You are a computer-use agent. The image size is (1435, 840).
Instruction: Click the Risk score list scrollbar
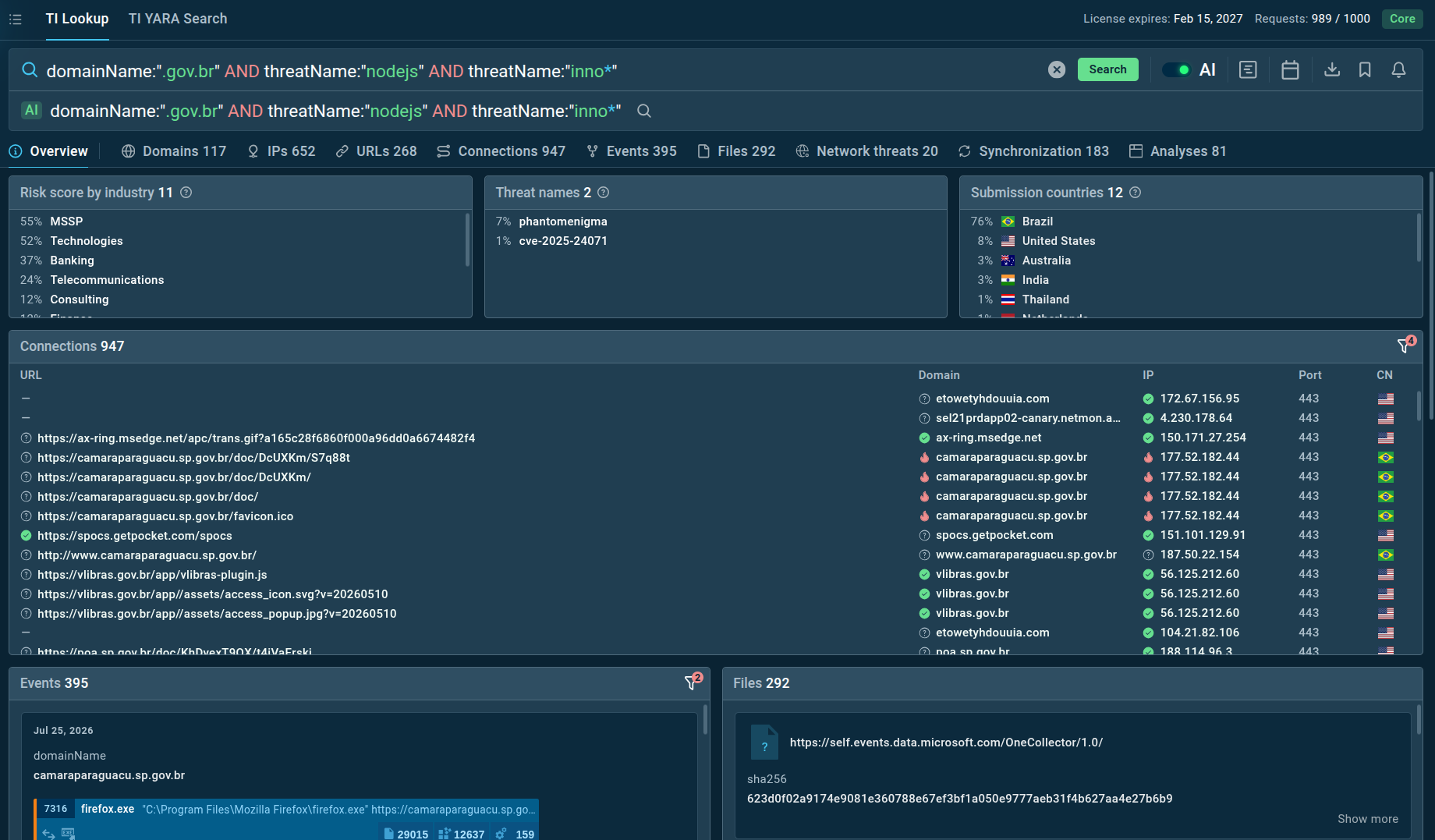[x=467, y=239]
